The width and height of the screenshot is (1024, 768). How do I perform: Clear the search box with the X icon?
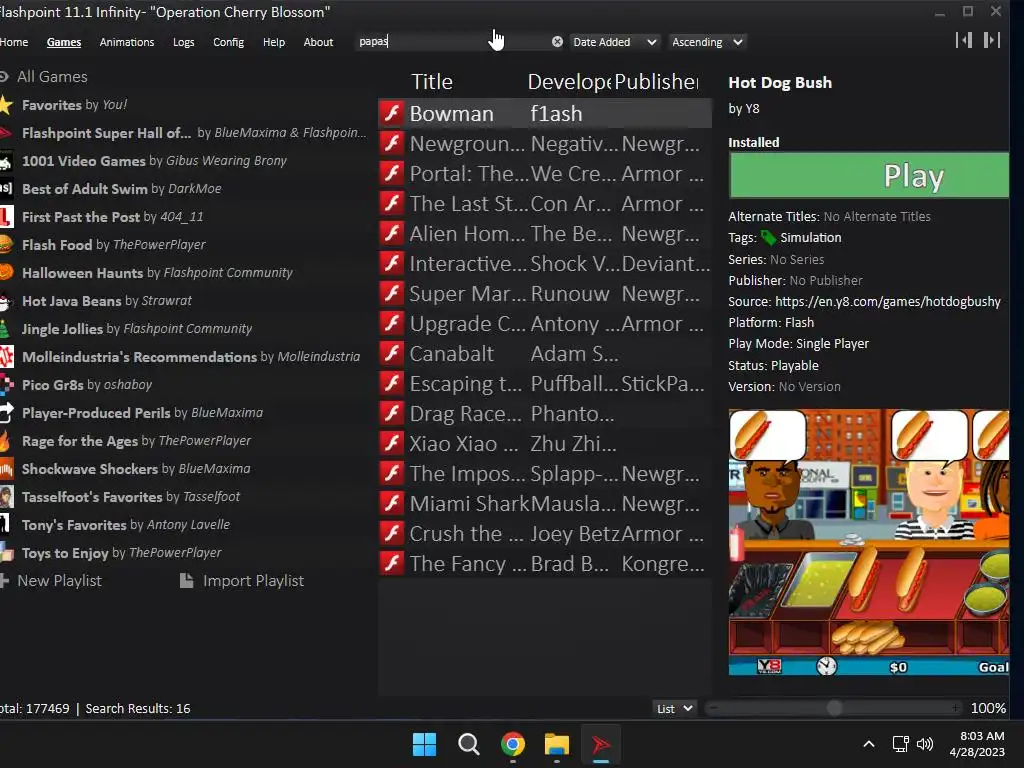pos(557,42)
